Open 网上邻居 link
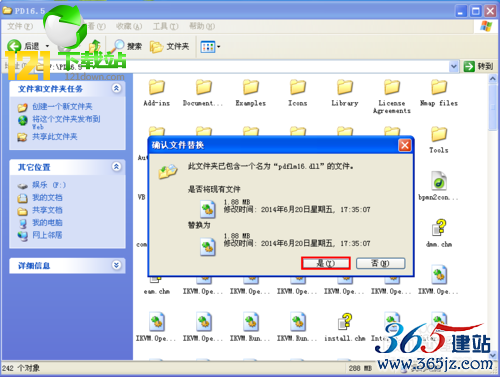 coord(47,235)
